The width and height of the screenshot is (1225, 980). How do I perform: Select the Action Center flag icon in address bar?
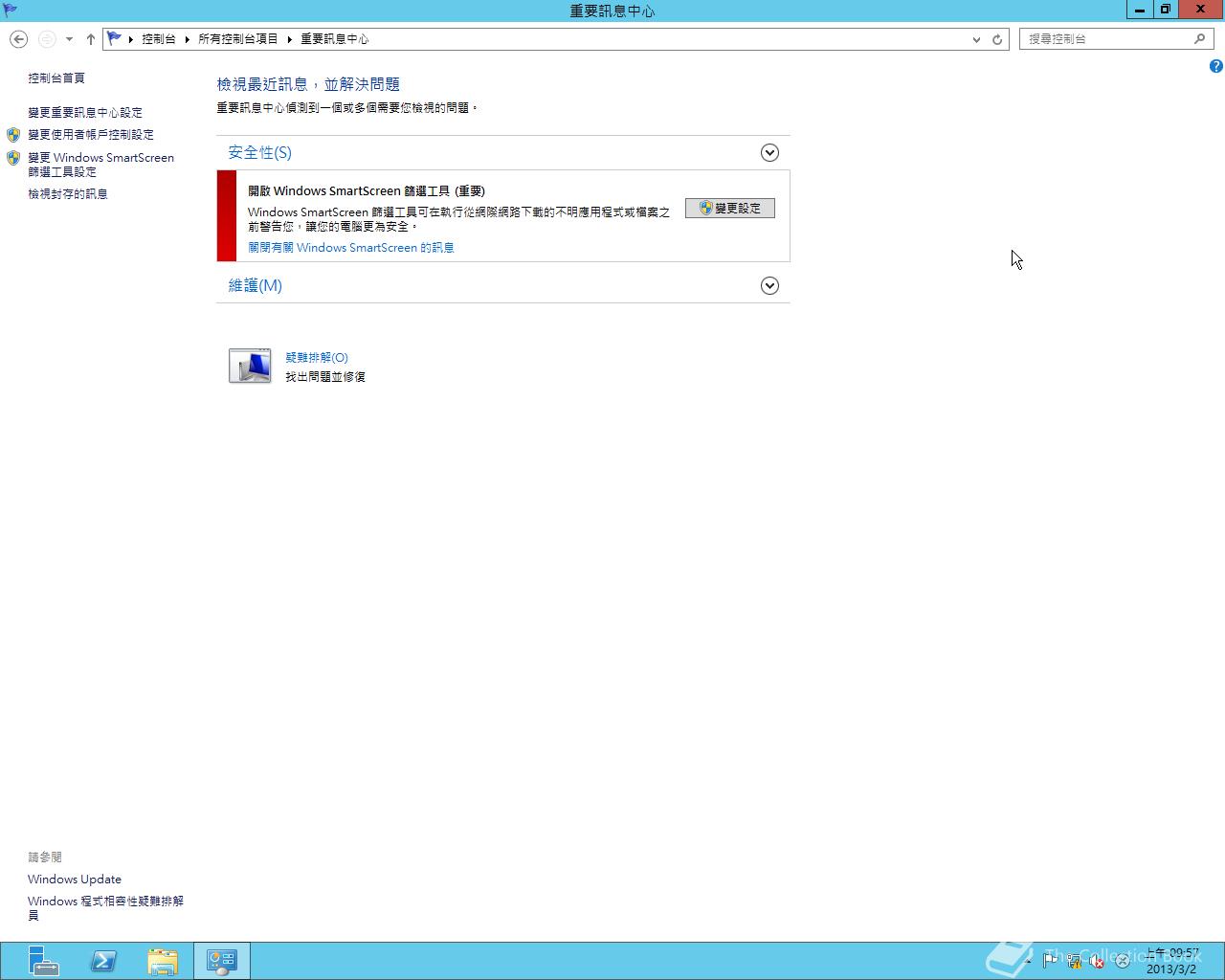(115, 38)
